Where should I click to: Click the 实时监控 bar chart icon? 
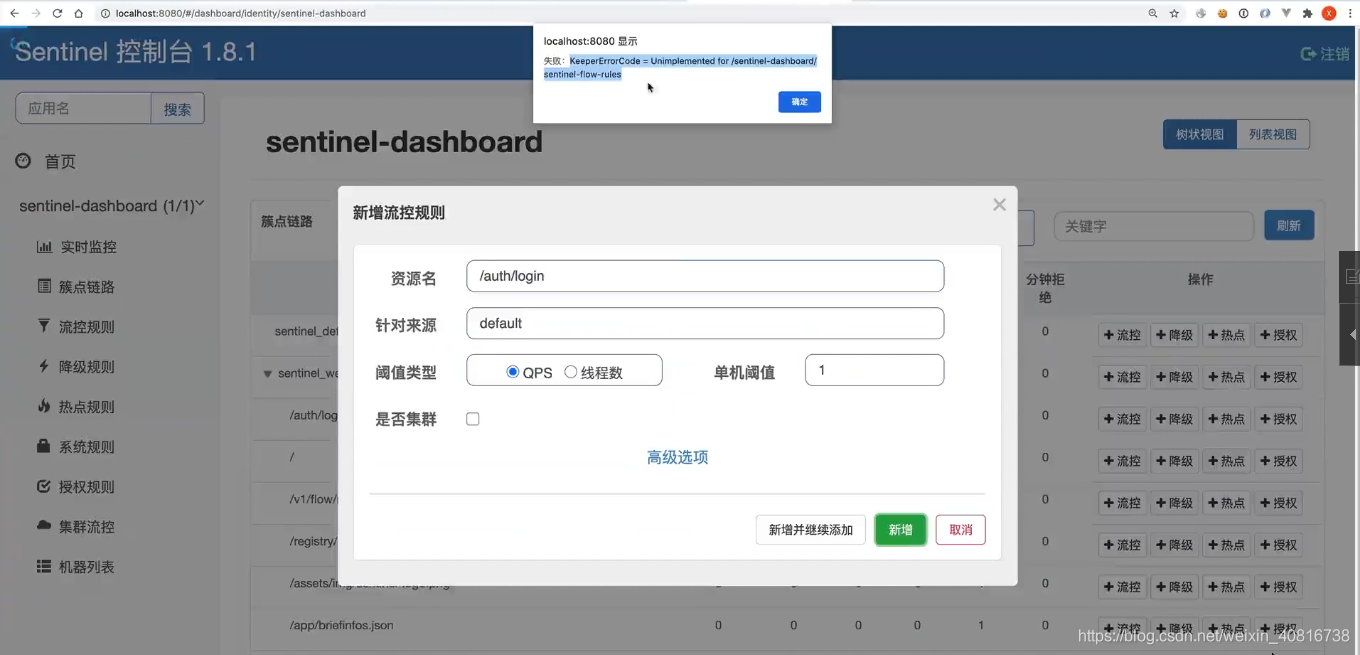tap(44, 247)
